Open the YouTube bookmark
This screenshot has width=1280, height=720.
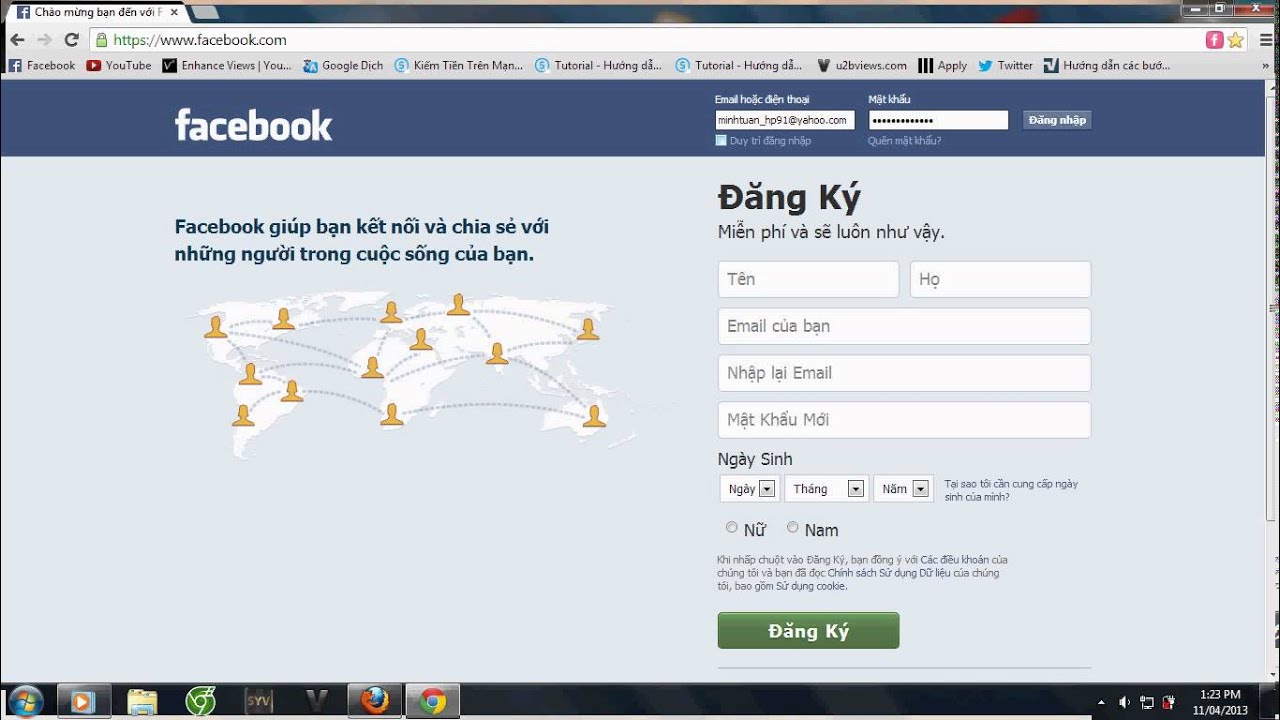coord(119,65)
